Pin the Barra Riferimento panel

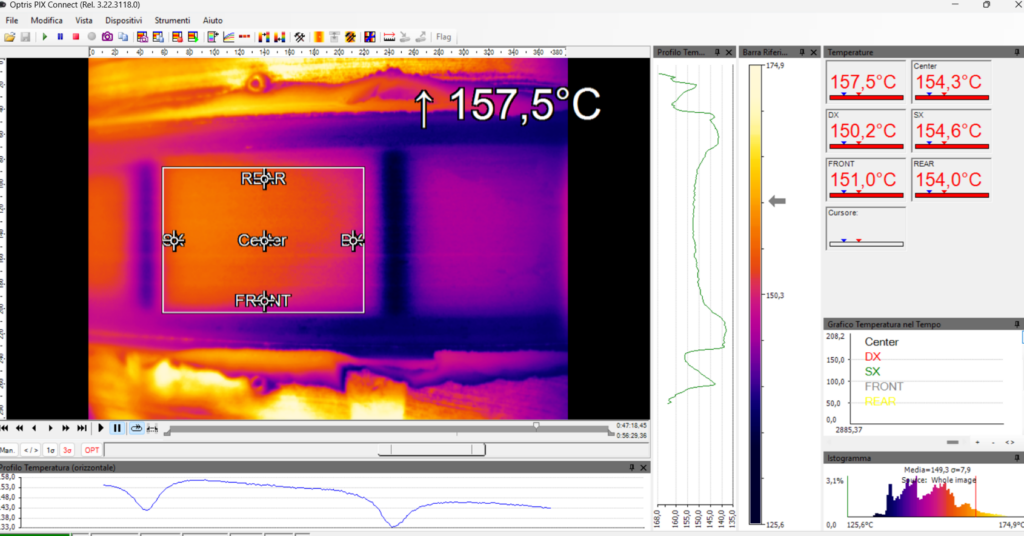point(802,52)
